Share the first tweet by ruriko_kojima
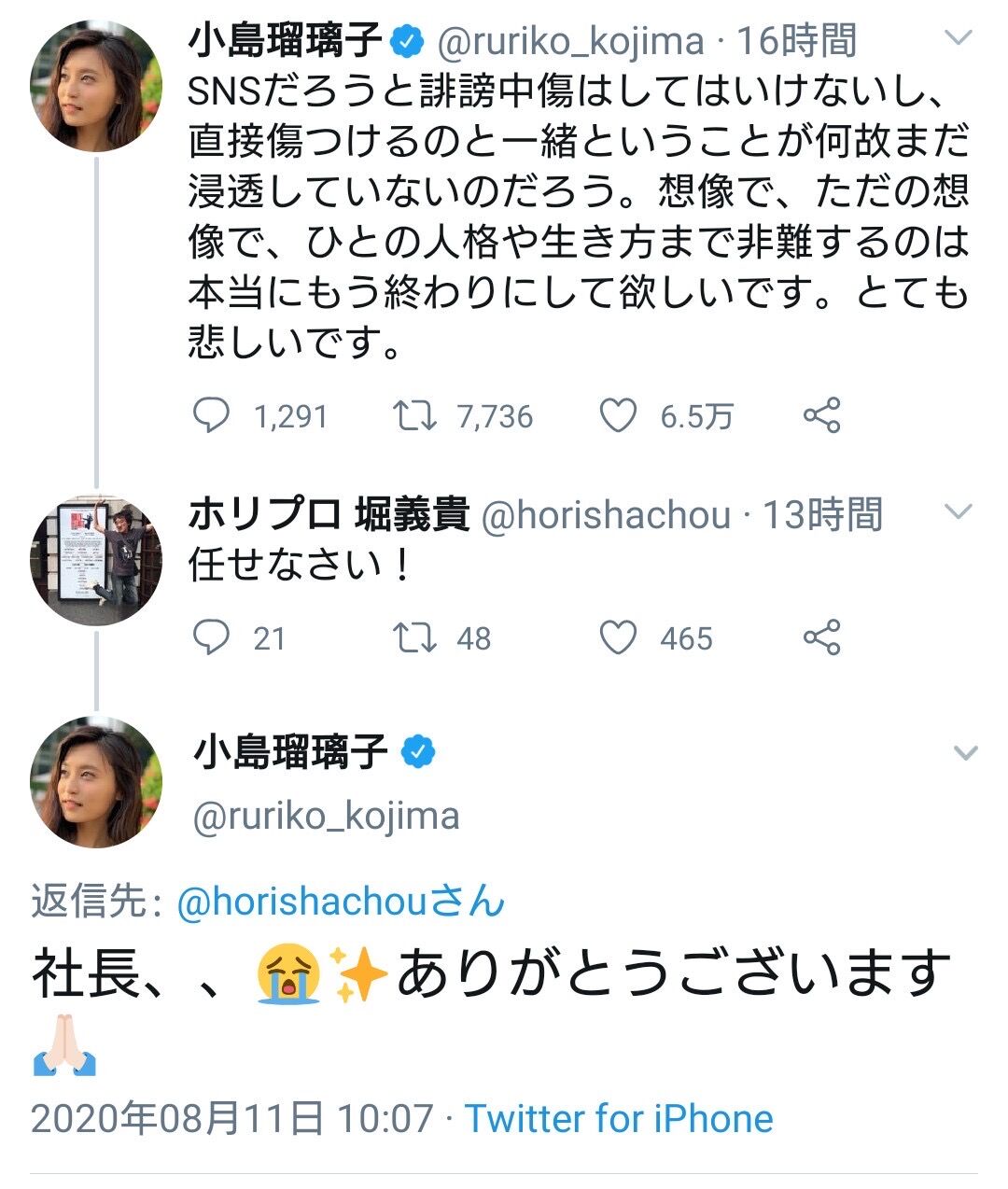Image resolution: width=1008 pixels, height=1189 pixels. (821, 415)
